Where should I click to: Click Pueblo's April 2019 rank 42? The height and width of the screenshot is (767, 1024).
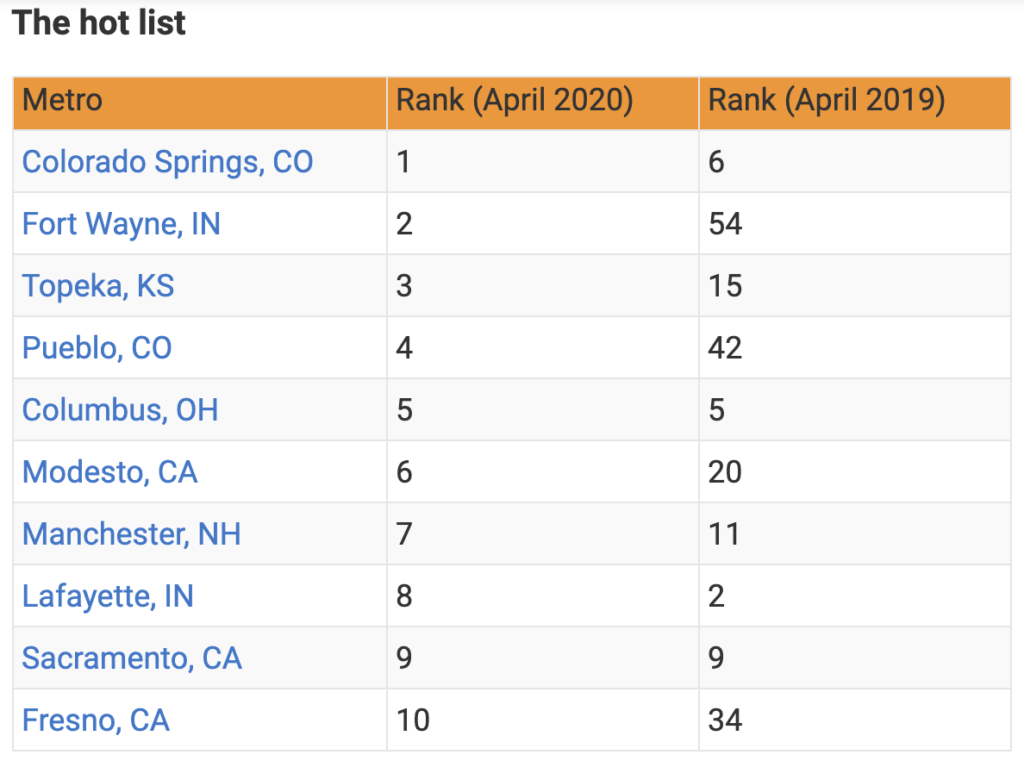coord(726,348)
